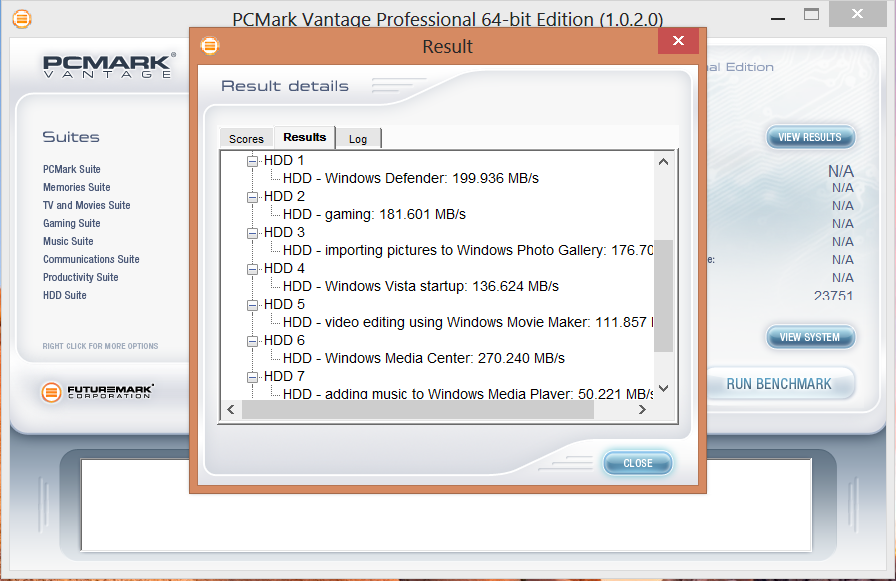Select Gaming Suite in sidebar
The height and width of the screenshot is (581, 896).
[72, 223]
